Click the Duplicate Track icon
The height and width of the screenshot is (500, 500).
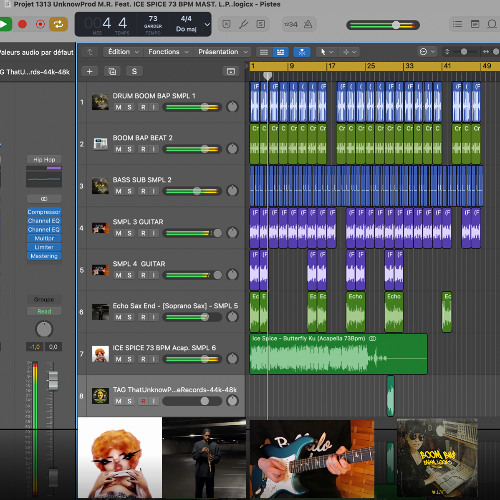(x=112, y=71)
